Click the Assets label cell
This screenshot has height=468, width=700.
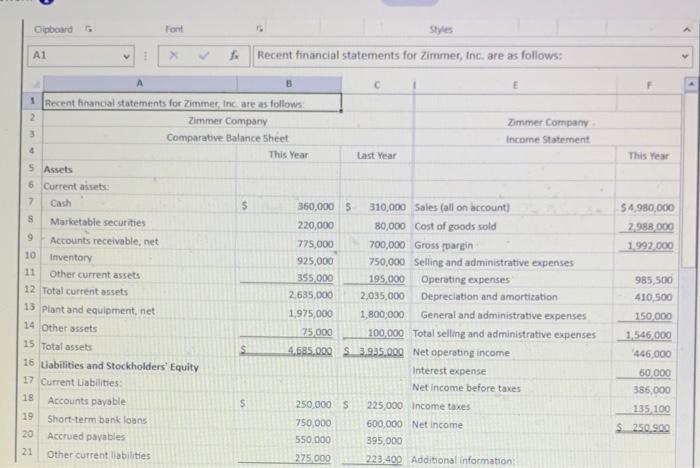[58, 170]
